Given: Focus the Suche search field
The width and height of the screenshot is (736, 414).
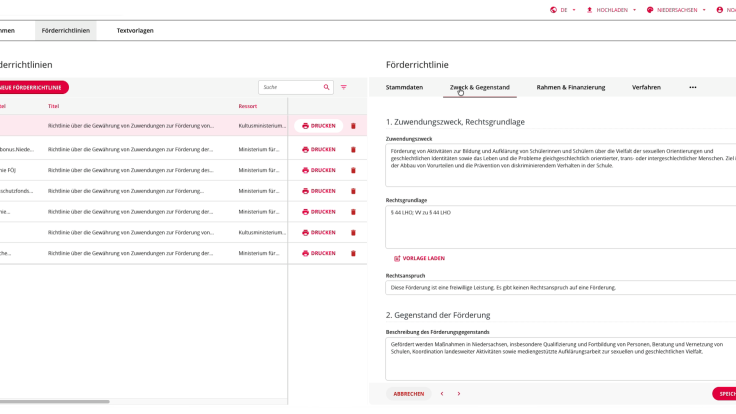Looking at the screenshot, I should (290, 87).
